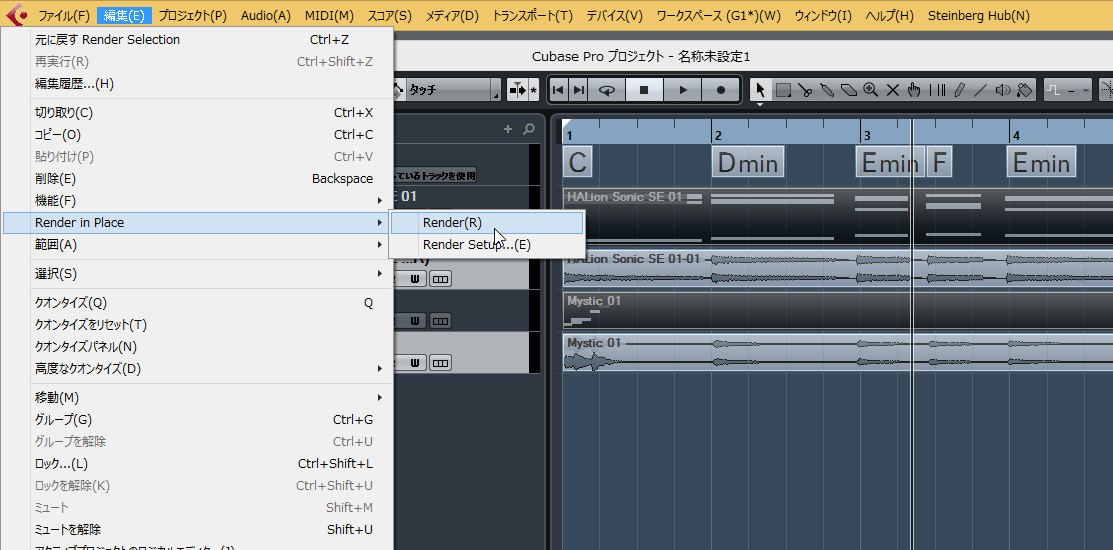Open the プロジェクト(P) menu

192,15
